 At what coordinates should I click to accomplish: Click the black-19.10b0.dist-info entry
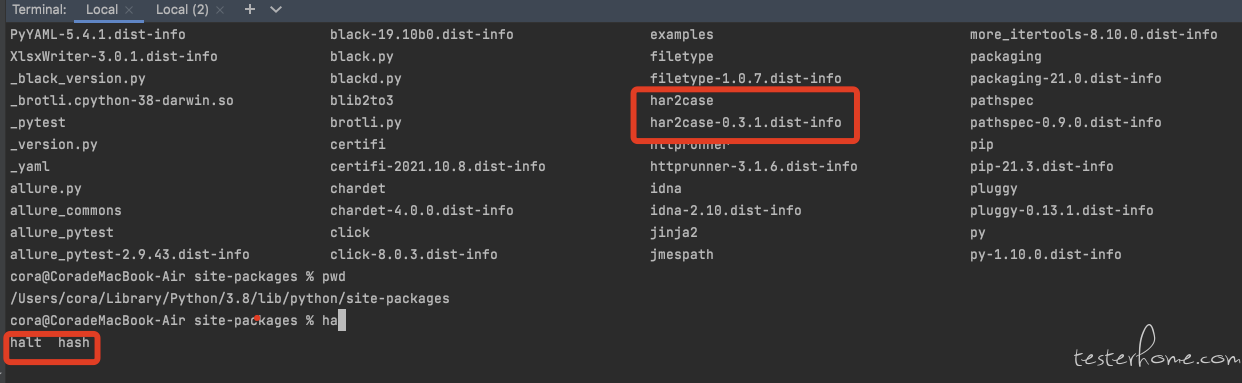(x=421, y=35)
